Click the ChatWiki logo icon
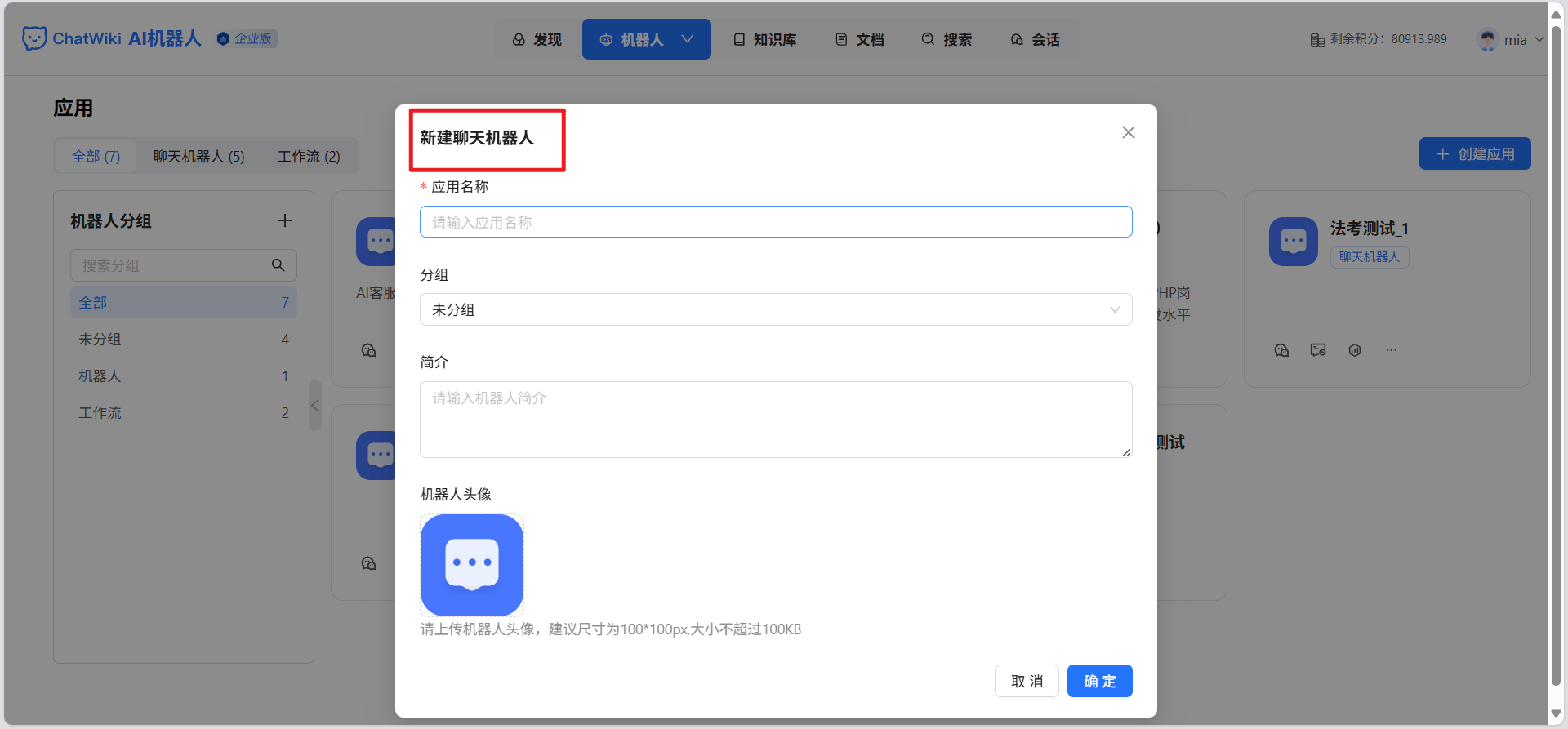Screen dimensions: 1568x729 coord(34,38)
